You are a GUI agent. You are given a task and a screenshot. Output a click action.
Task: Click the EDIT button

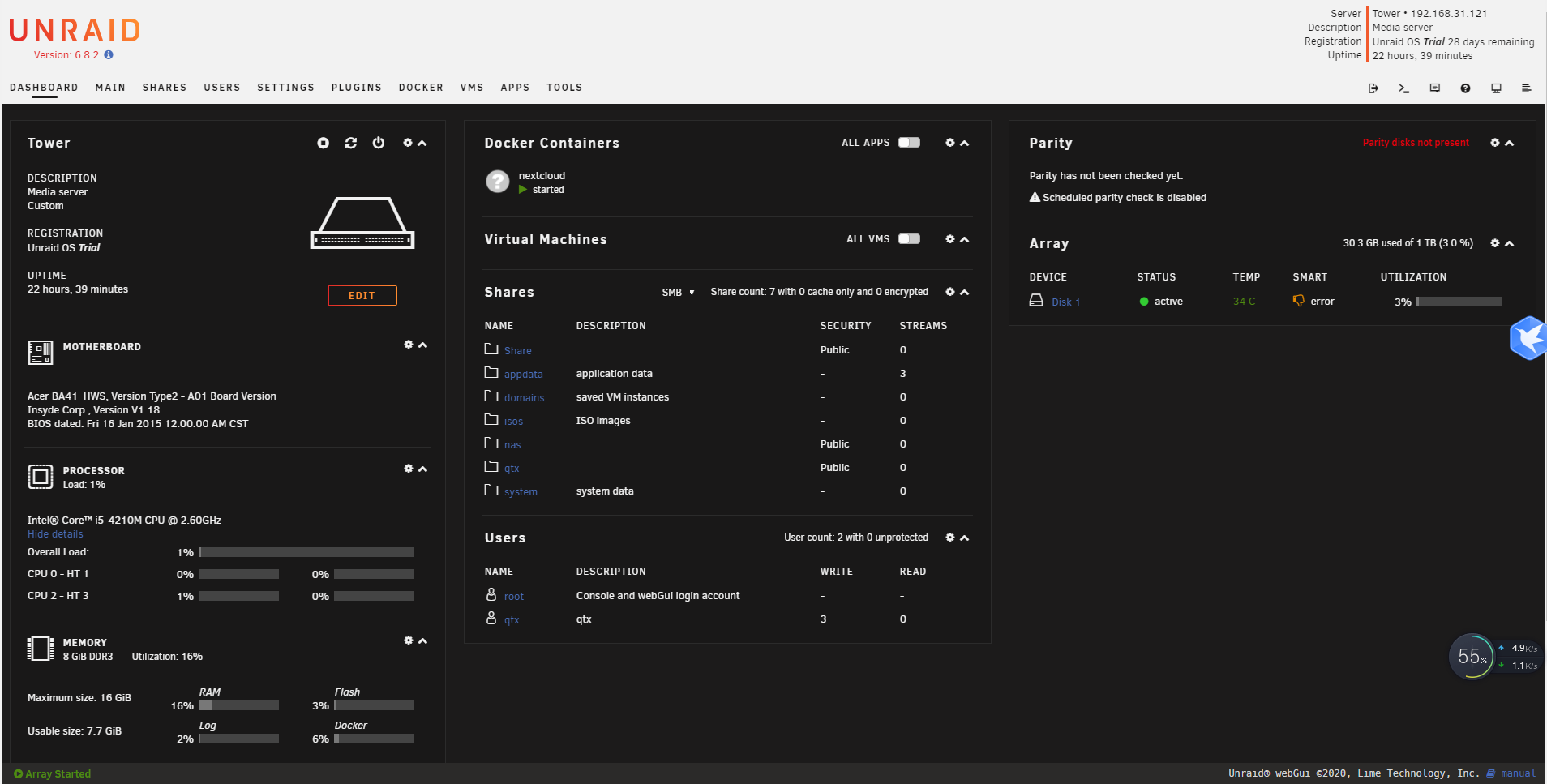coord(362,296)
